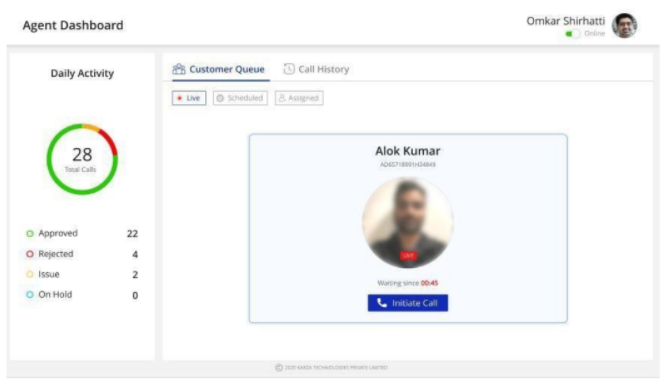Click the green Approved status circle
This screenshot has height=392, width=666.
[x=30, y=234]
